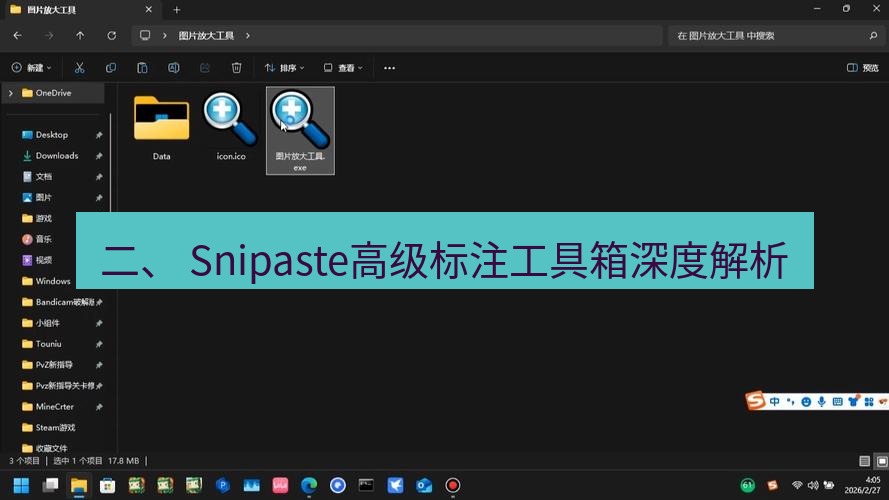Image resolution: width=889 pixels, height=500 pixels.
Task: Open MineCrter folder in the sidebar
Action: tap(55, 406)
